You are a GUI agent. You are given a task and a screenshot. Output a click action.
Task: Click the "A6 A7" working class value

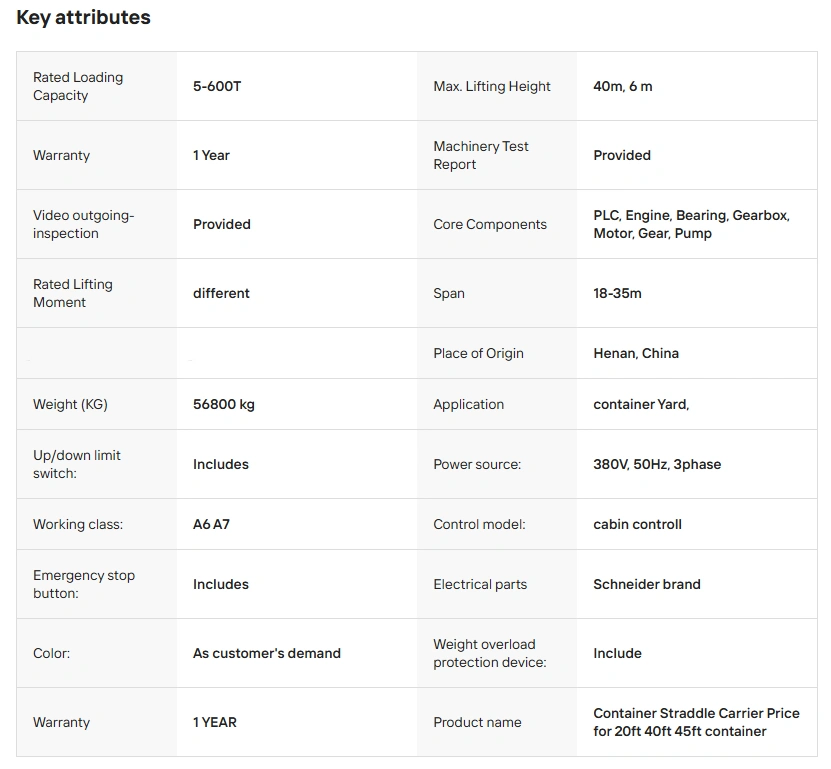point(211,524)
